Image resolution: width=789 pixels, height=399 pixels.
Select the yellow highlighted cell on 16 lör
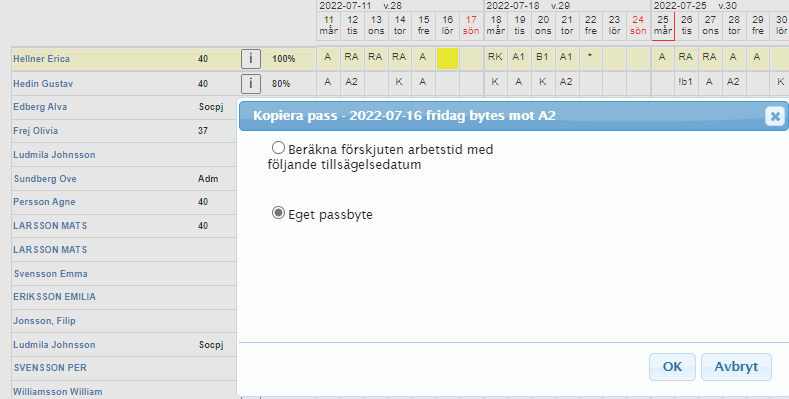pyautogui.click(x=447, y=58)
